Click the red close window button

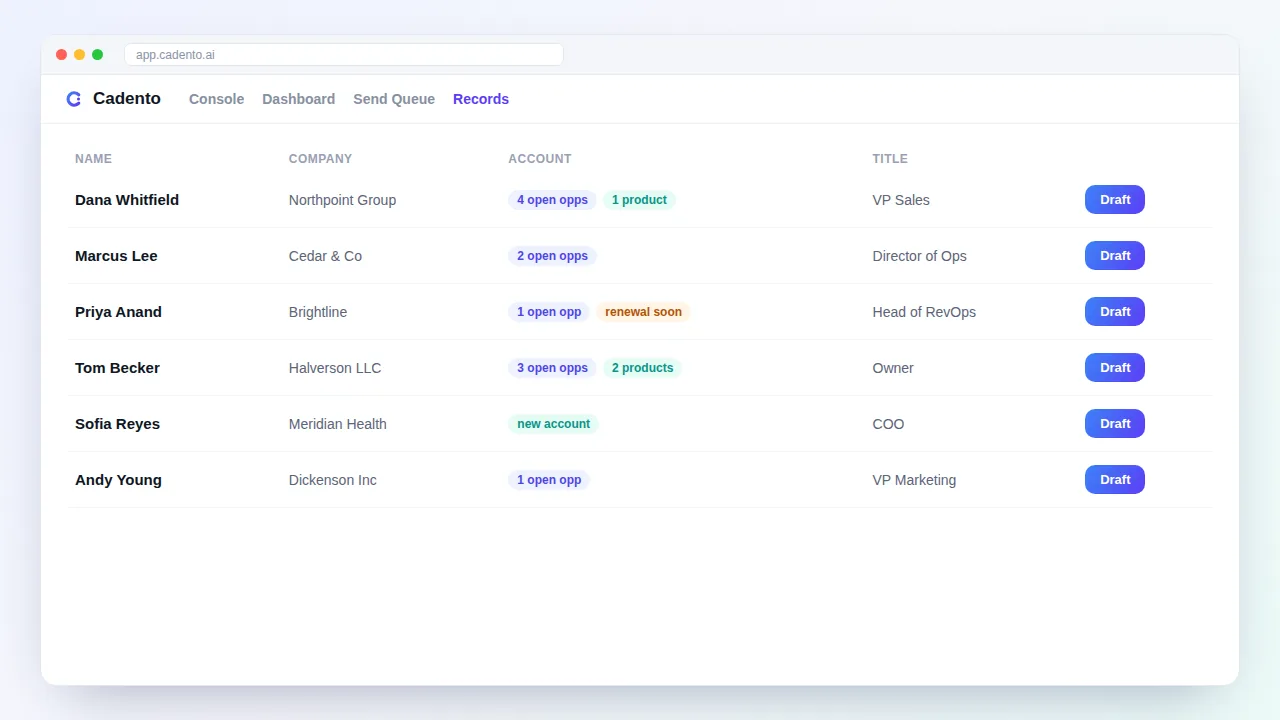62,55
